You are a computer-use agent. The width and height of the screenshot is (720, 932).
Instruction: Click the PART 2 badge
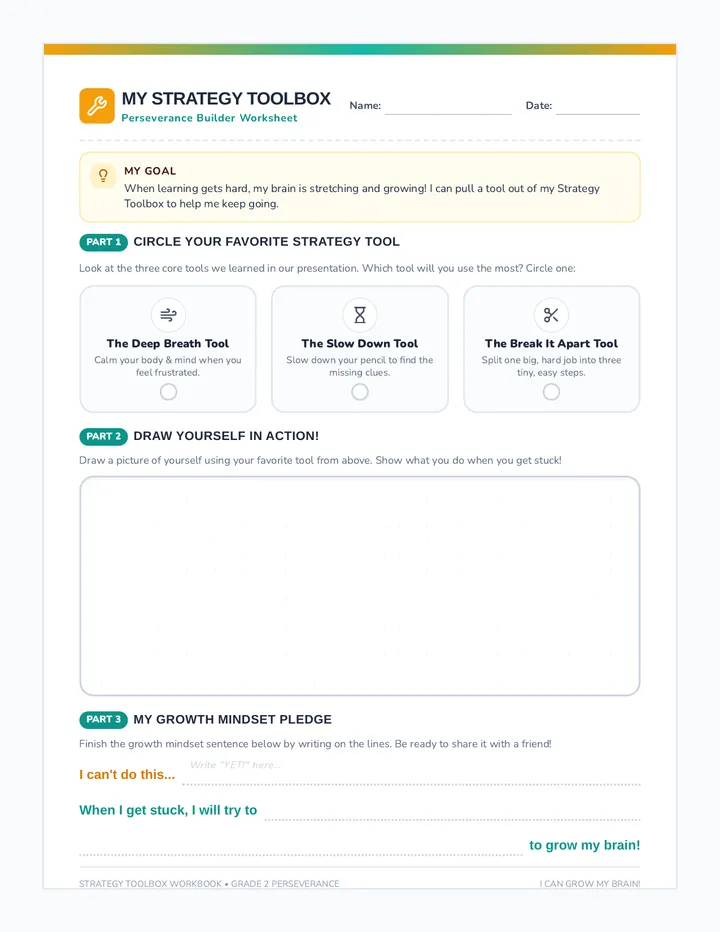103,436
